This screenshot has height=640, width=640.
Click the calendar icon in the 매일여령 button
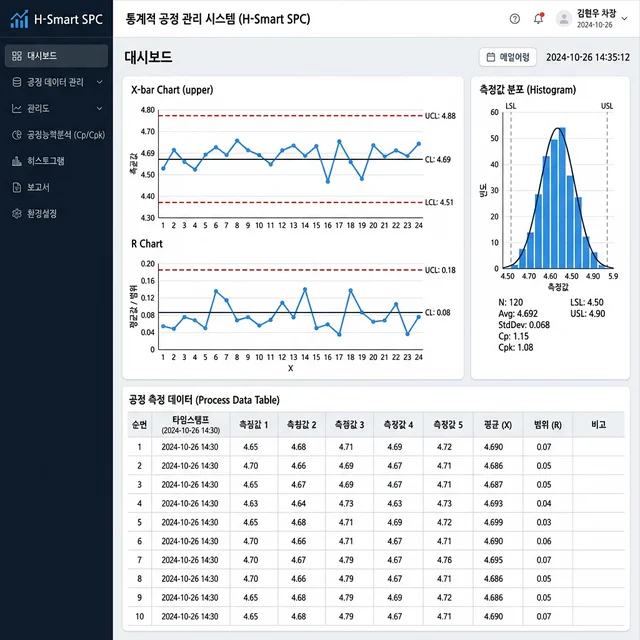pos(489,57)
